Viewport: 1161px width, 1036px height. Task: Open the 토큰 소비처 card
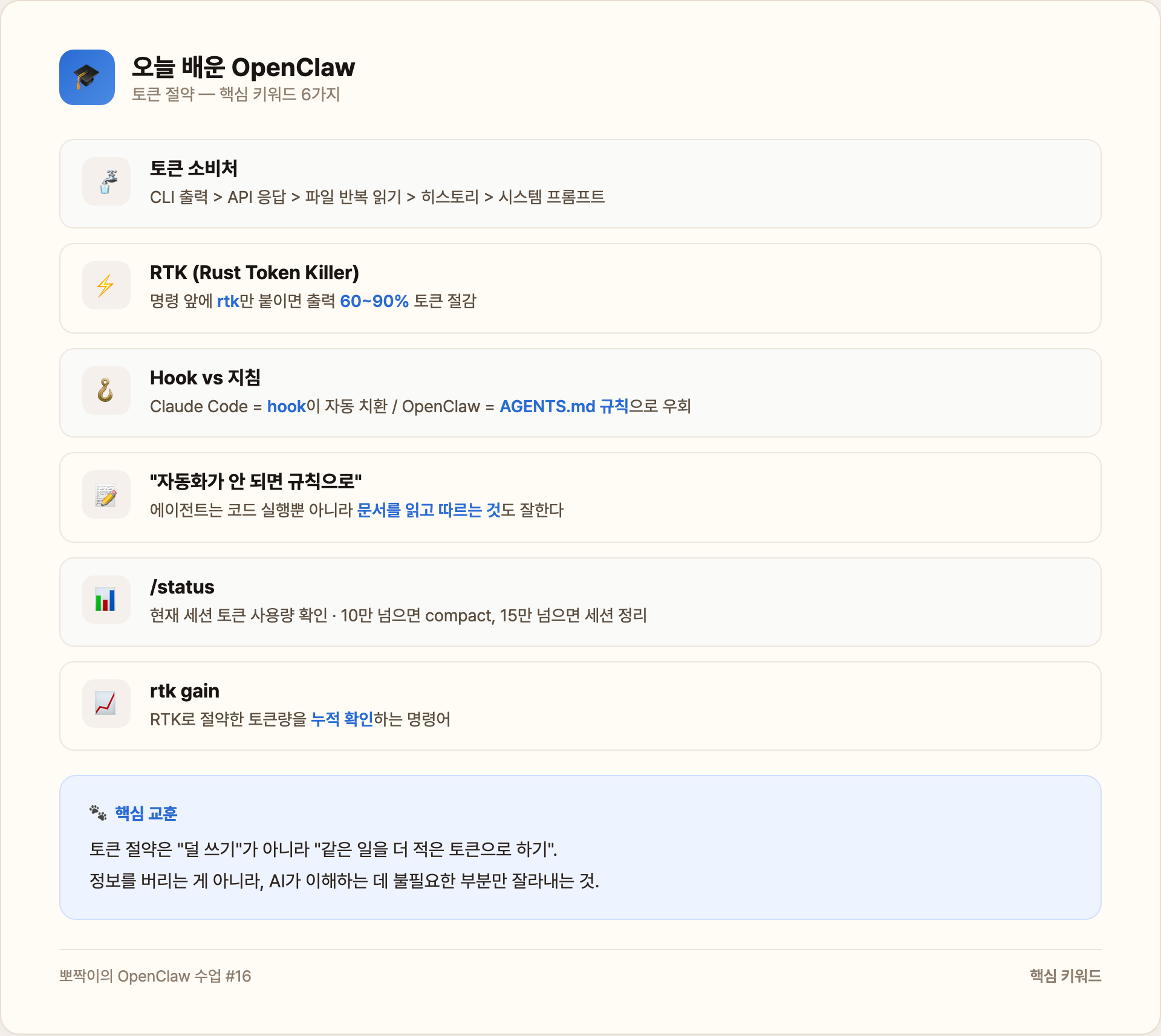tap(580, 183)
